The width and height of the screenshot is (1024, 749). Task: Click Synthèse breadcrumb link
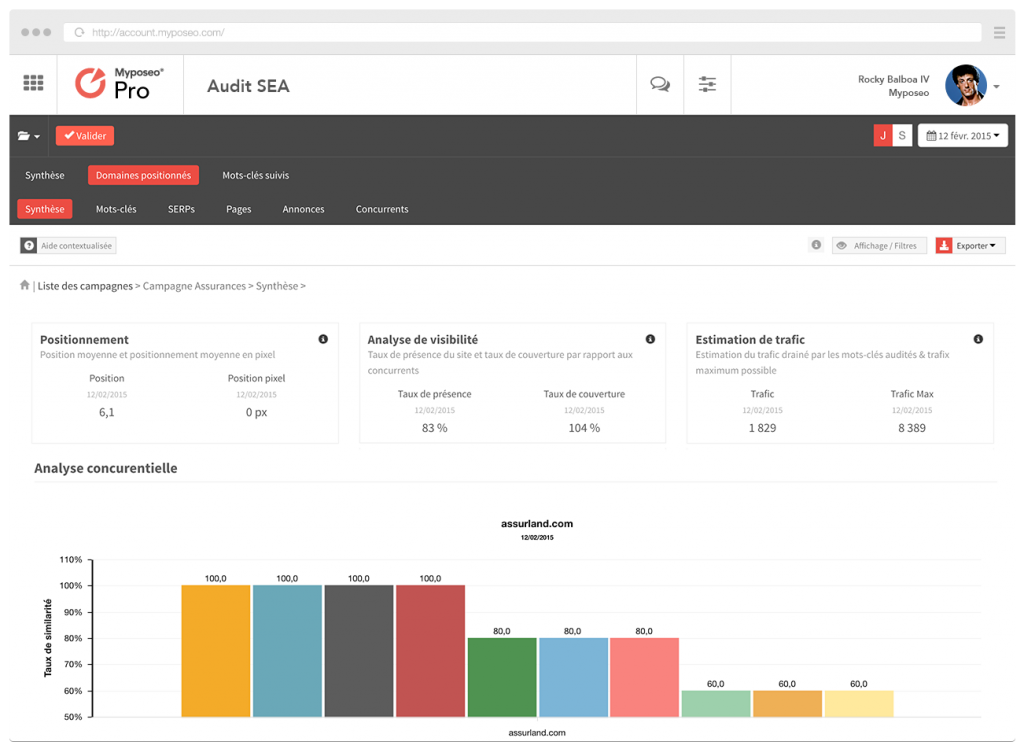[277, 286]
